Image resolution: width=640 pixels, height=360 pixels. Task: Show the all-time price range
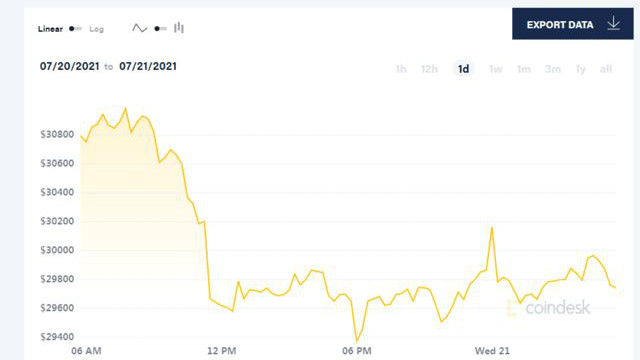606,69
